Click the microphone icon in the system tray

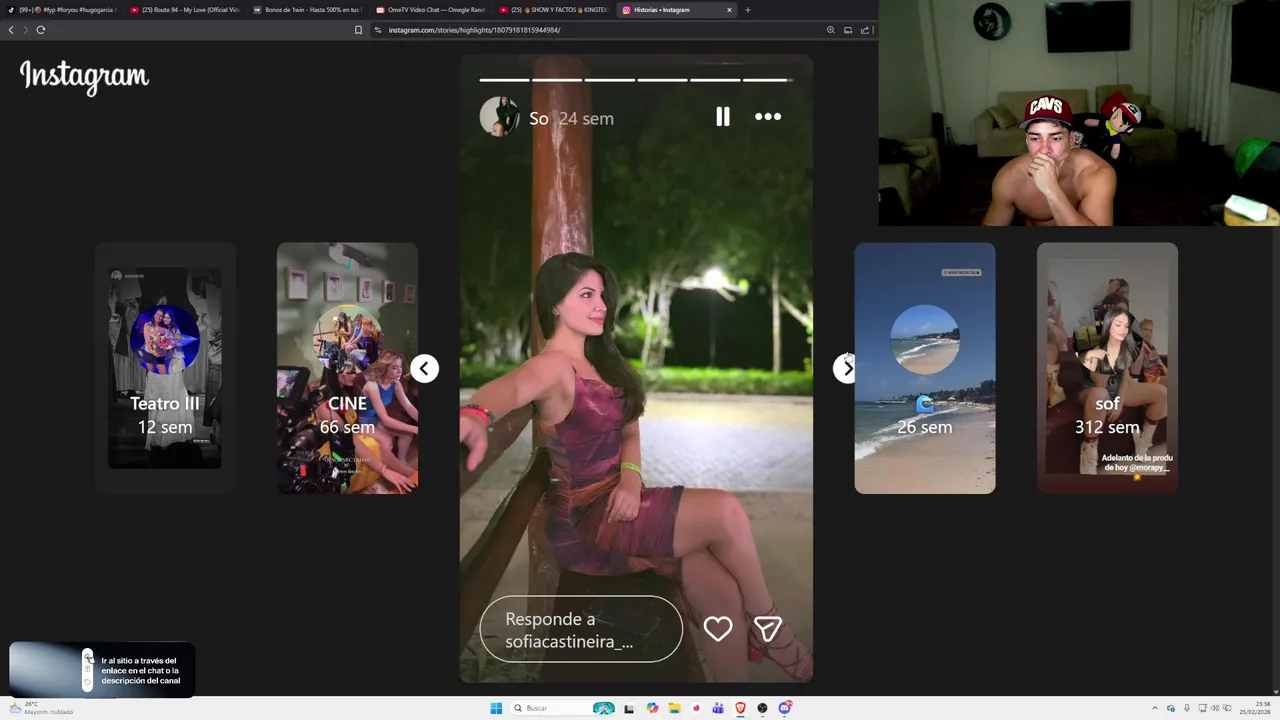[x=1186, y=708]
